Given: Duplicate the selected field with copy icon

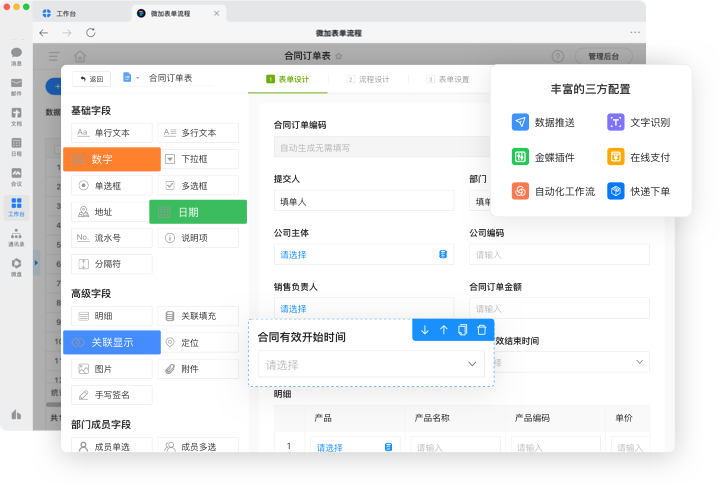Looking at the screenshot, I should [x=462, y=330].
